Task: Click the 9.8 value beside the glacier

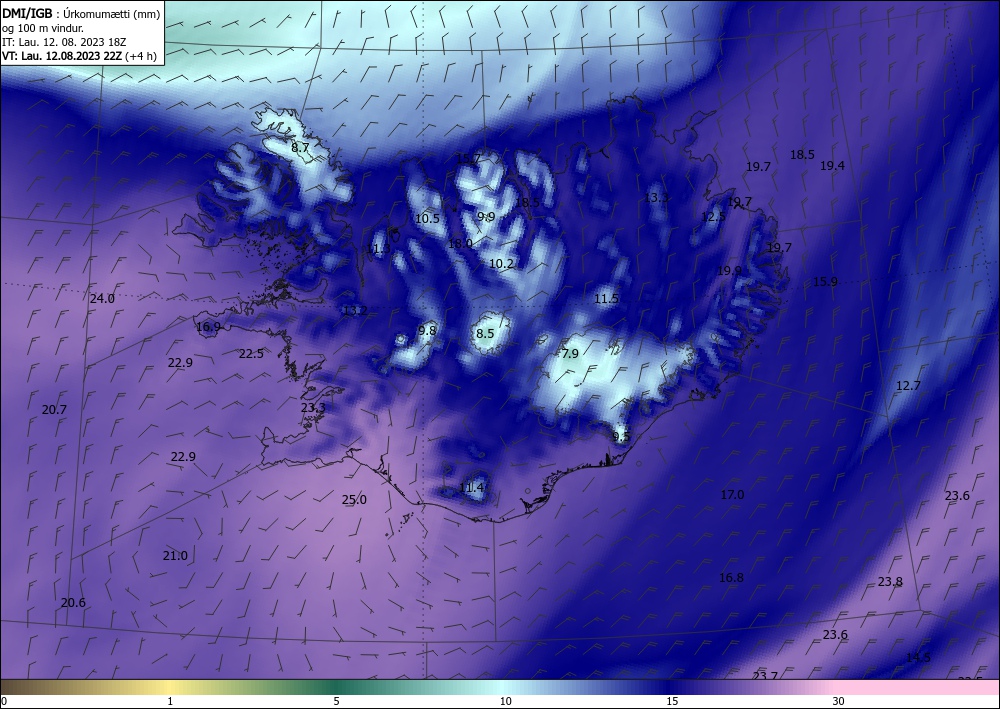Action: (427, 330)
